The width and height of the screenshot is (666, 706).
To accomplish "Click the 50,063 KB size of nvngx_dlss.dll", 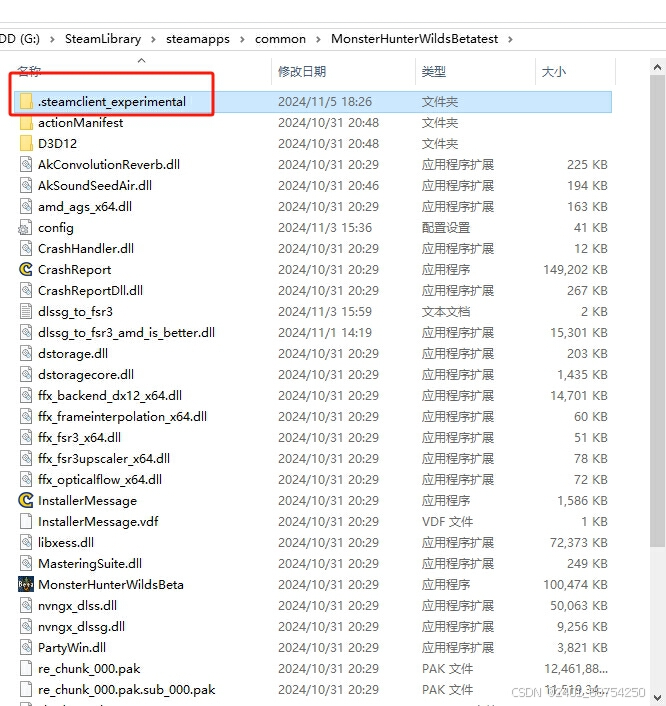I will (579, 606).
